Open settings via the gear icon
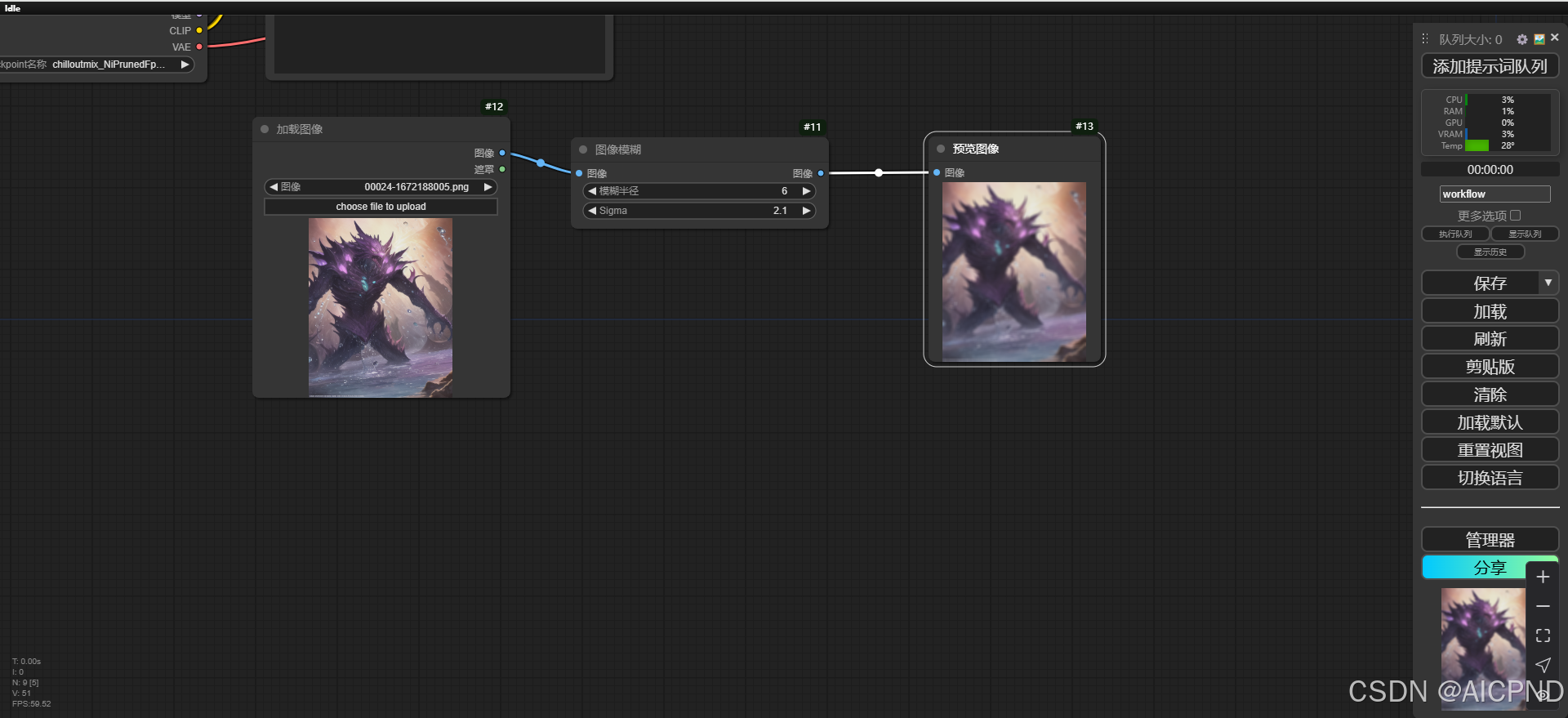The width and height of the screenshot is (1568, 718). click(1522, 39)
